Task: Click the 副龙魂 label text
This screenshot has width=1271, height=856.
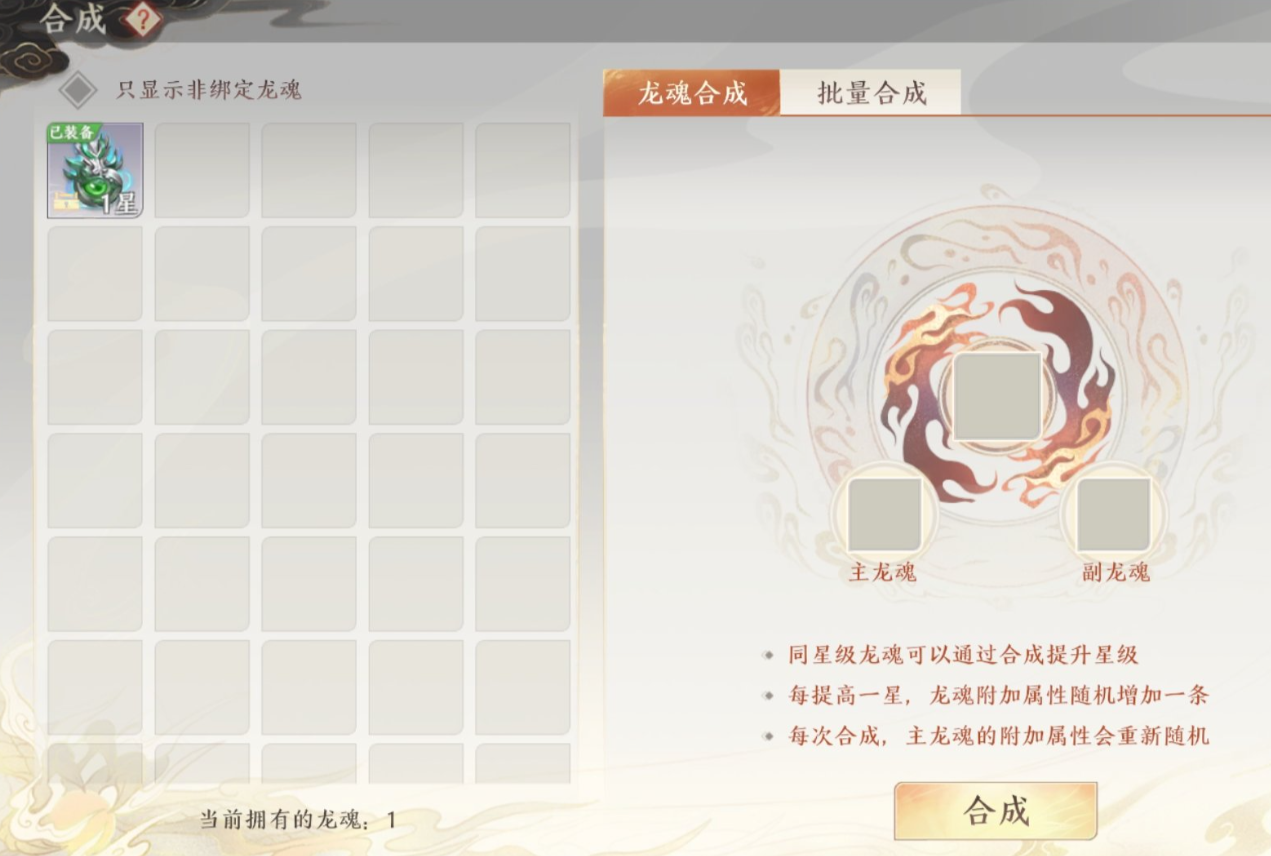Action: click(1115, 573)
